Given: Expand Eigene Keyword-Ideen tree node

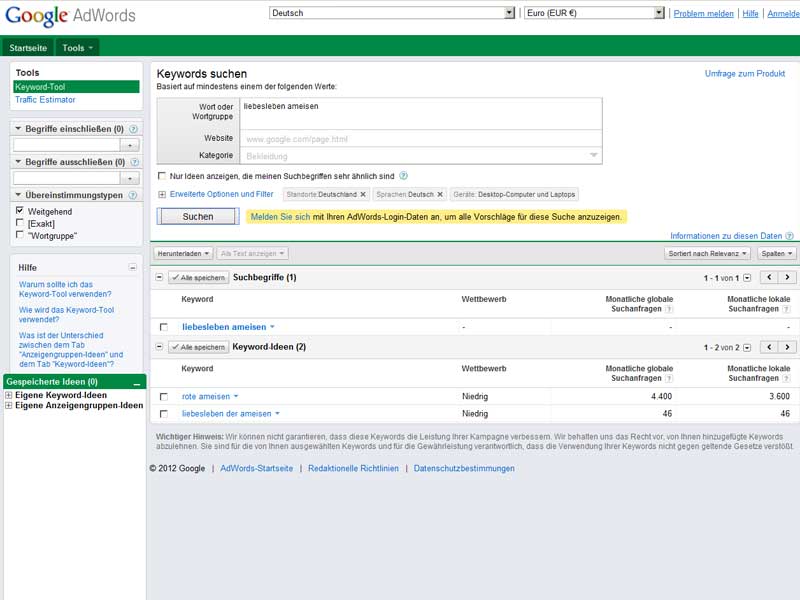Looking at the screenshot, I should click(x=9, y=395).
